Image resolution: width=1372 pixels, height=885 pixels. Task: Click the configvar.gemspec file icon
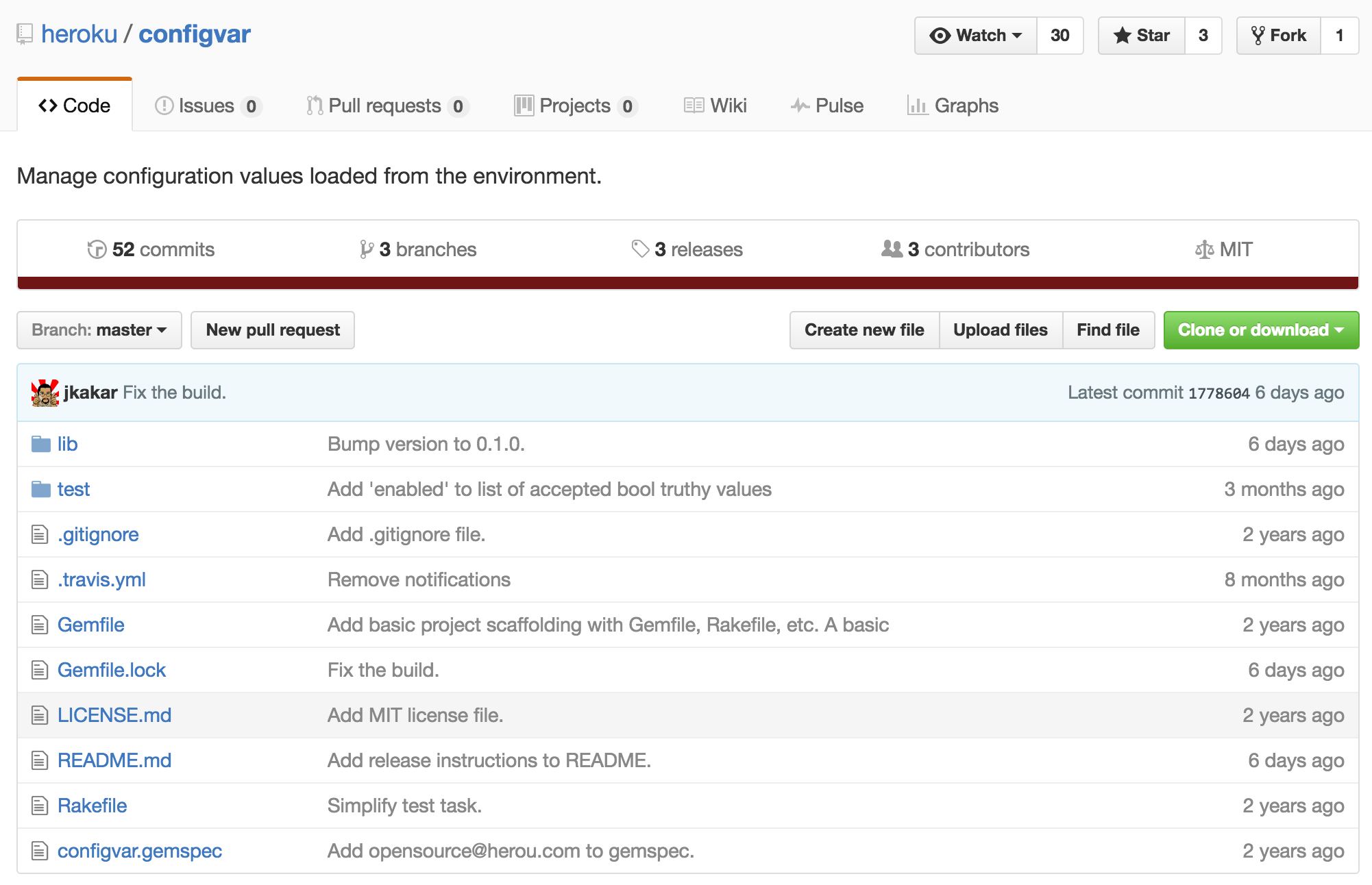click(40, 851)
